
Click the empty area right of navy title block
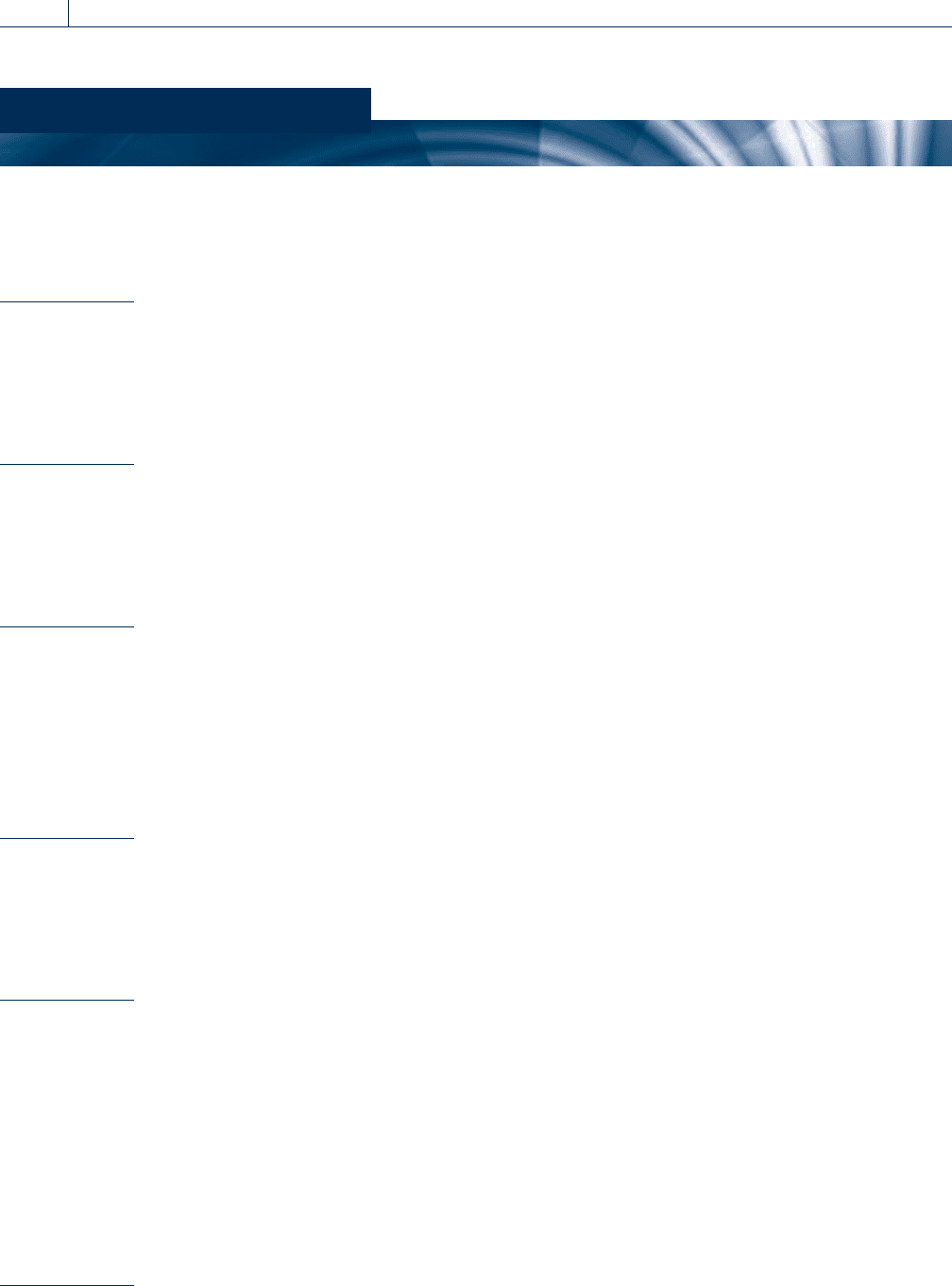pyautogui.click(x=661, y=105)
